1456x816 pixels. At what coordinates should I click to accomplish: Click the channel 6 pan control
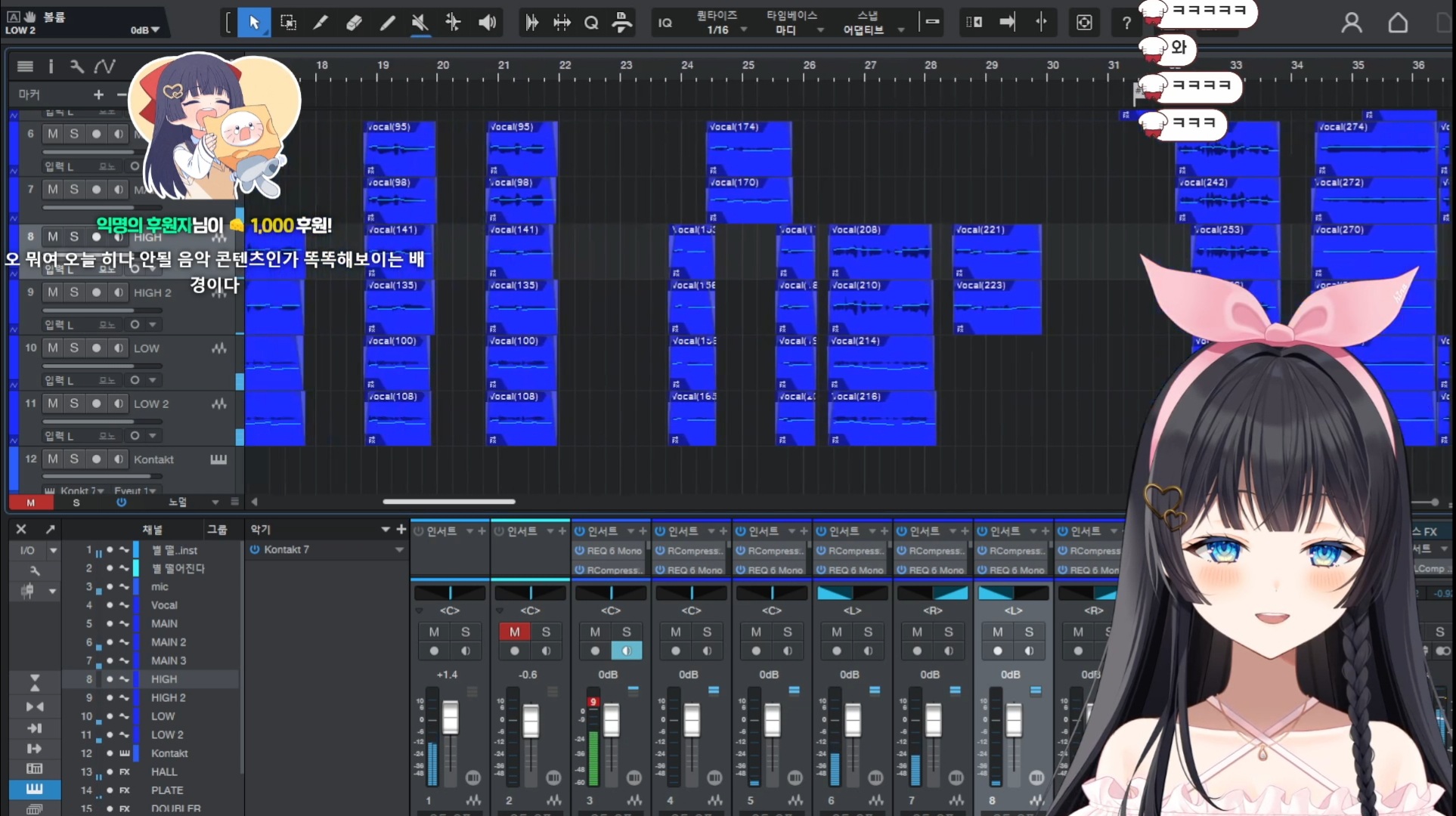[x=853, y=593]
